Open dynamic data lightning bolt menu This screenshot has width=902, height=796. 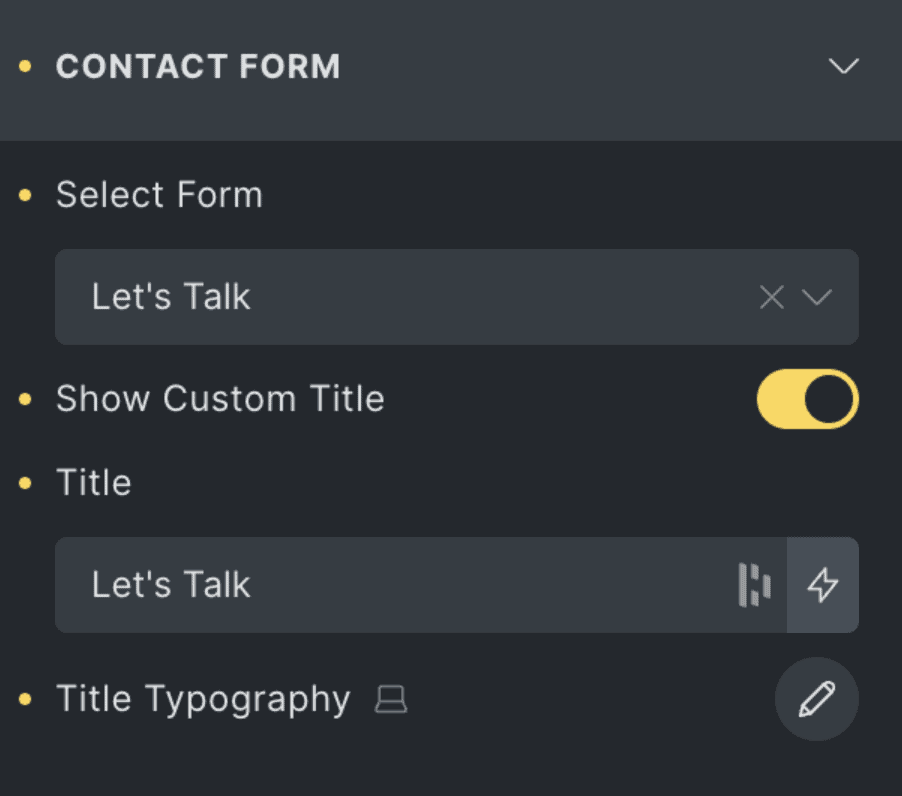[x=822, y=585]
